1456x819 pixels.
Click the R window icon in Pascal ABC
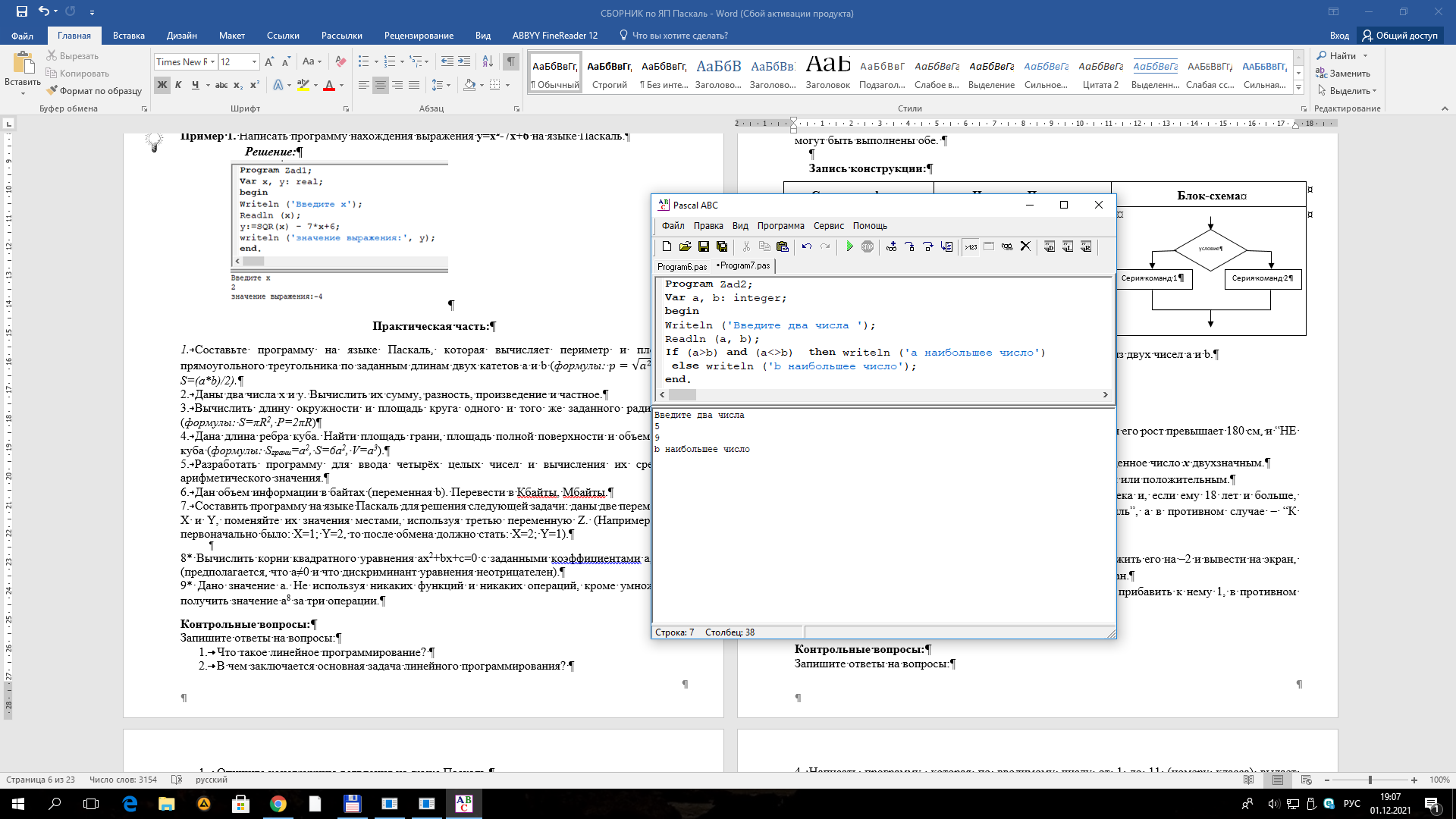pyautogui.click(x=1086, y=246)
